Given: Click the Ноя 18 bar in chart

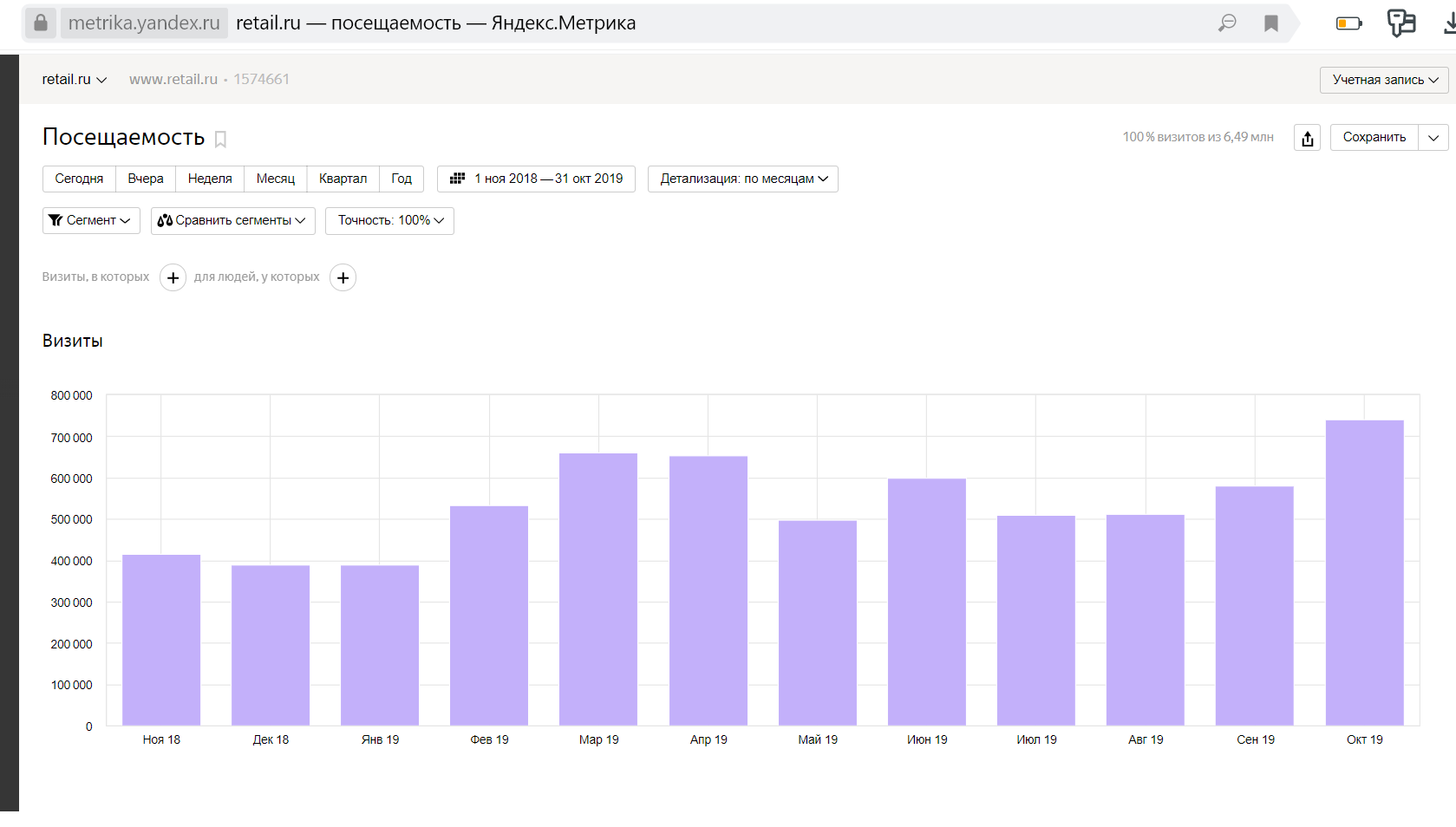Looking at the screenshot, I should coord(161,640).
